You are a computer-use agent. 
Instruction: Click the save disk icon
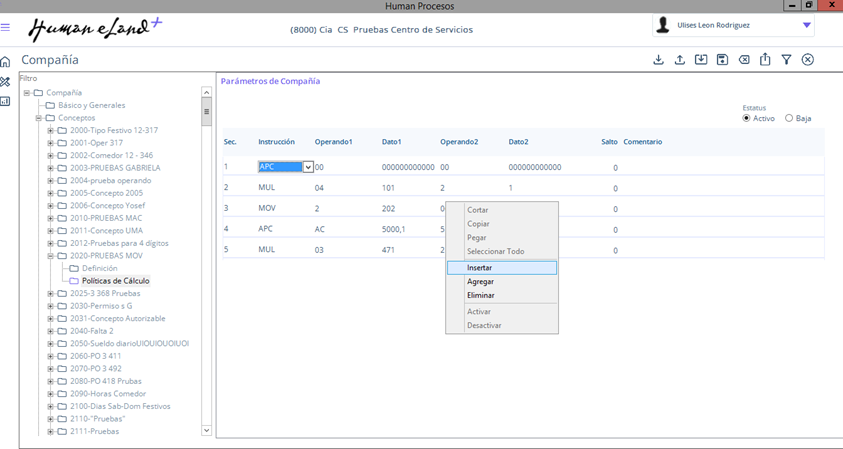tap(722, 60)
